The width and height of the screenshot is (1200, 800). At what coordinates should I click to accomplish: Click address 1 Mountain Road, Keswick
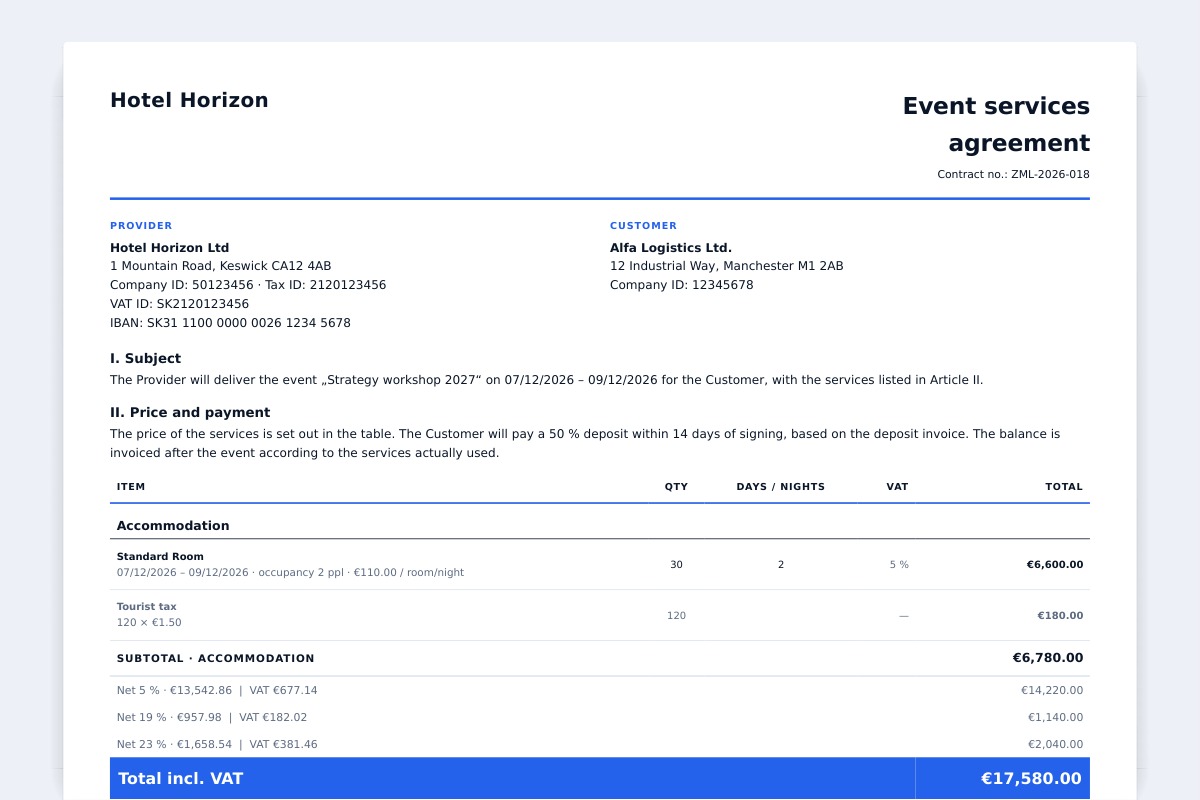220,266
